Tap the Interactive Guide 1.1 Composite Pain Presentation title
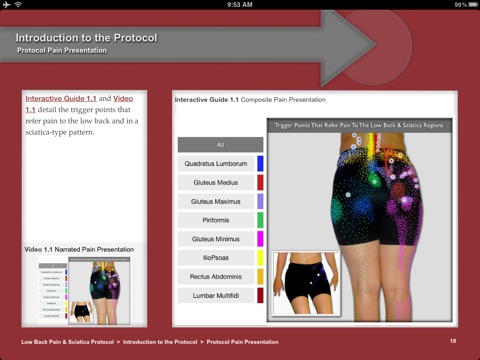The image size is (480, 360). click(250, 100)
